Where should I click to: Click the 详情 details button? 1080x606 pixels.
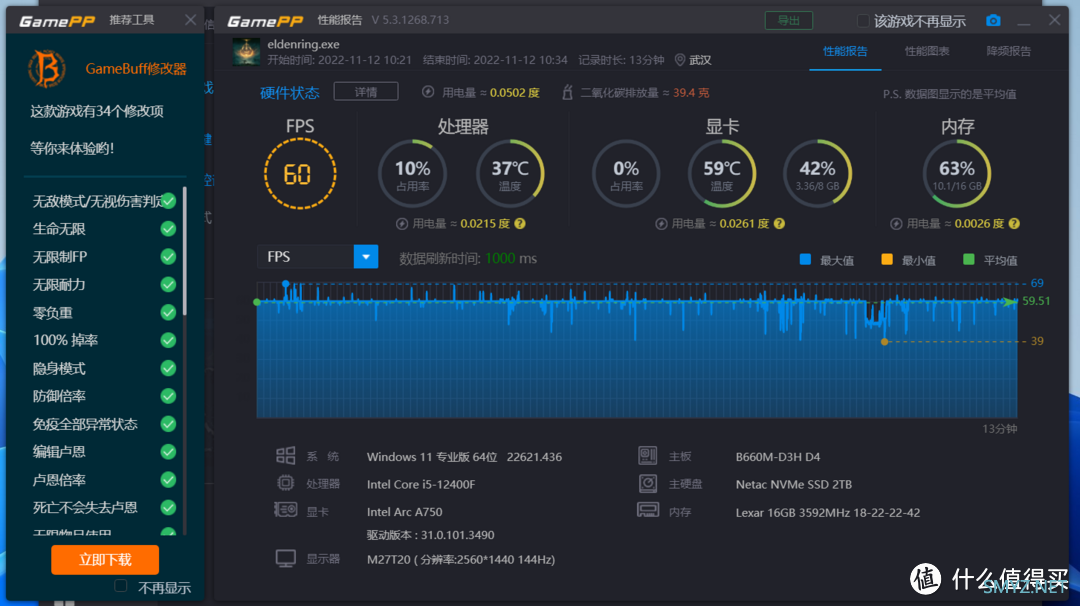[366, 92]
